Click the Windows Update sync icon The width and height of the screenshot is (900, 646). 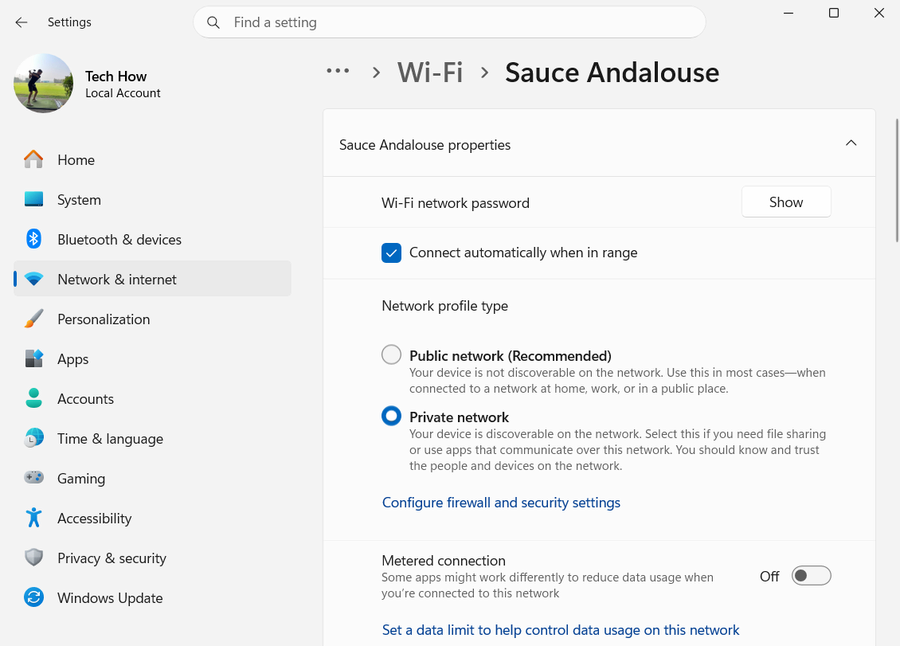(34, 597)
